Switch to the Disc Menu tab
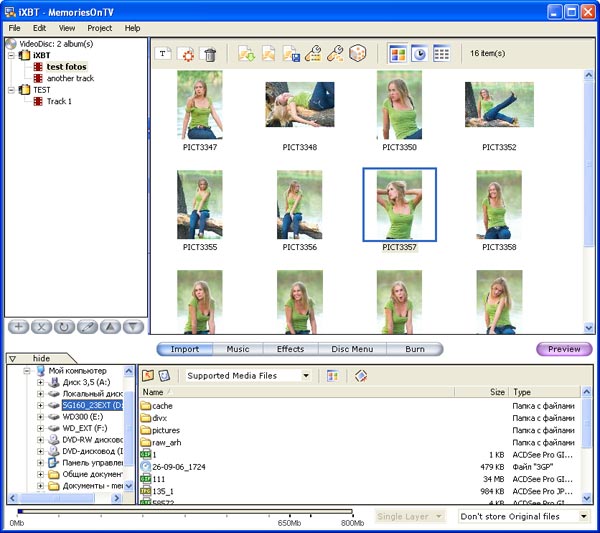The image size is (600, 533). coord(352,349)
